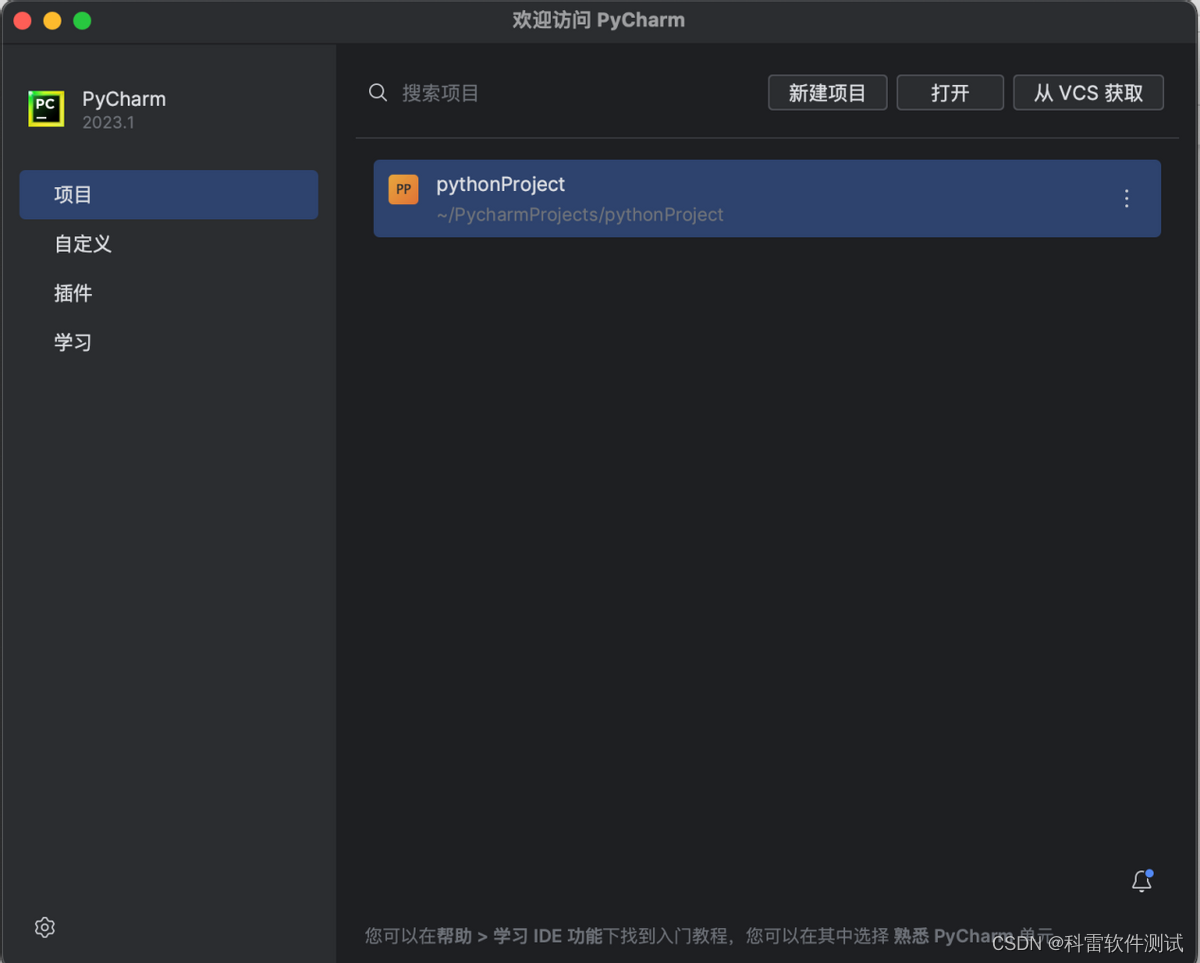Open the pythonProject recent project
The width and height of the screenshot is (1200, 963).
coord(767,198)
